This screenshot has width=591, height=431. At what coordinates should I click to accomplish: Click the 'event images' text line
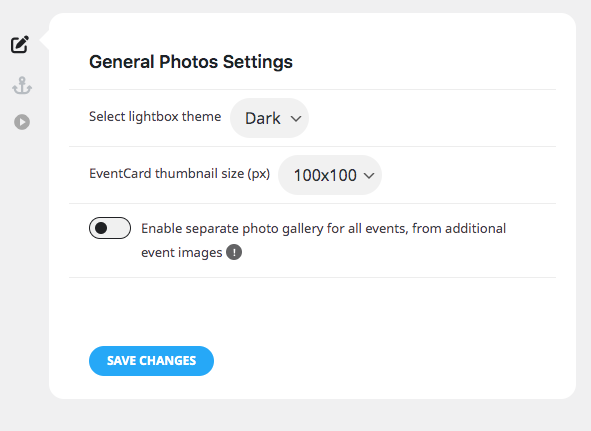(182, 253)
